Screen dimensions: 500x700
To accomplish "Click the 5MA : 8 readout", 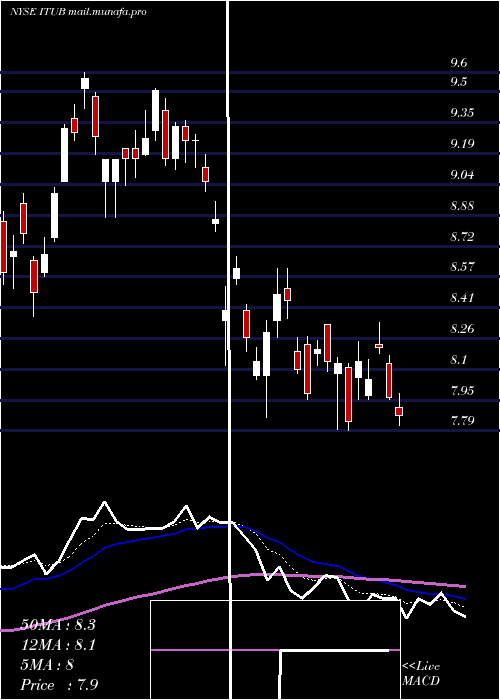I will (x=47, y=665).
